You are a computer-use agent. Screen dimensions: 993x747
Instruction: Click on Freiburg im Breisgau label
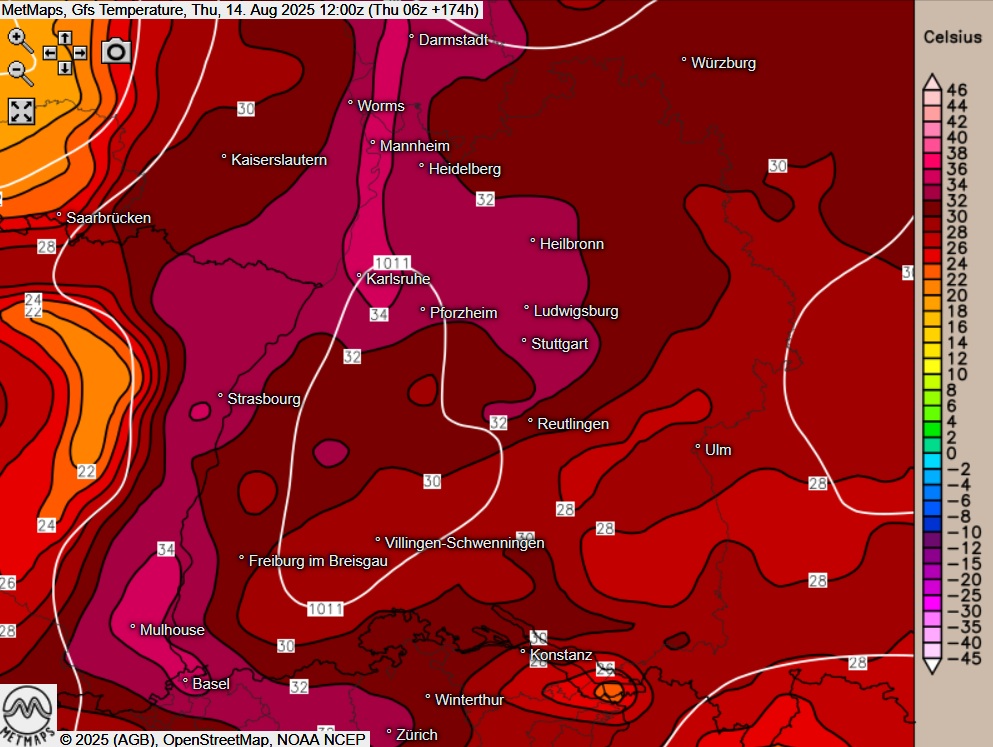click(317, 562)
